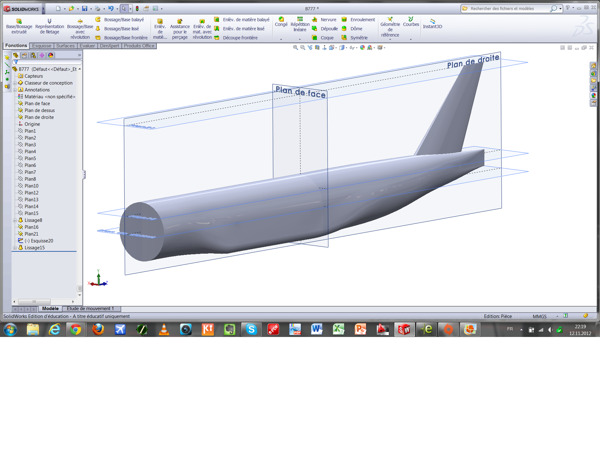Expand the Répétition linéaire dropdown arrow

click(300, 39)
